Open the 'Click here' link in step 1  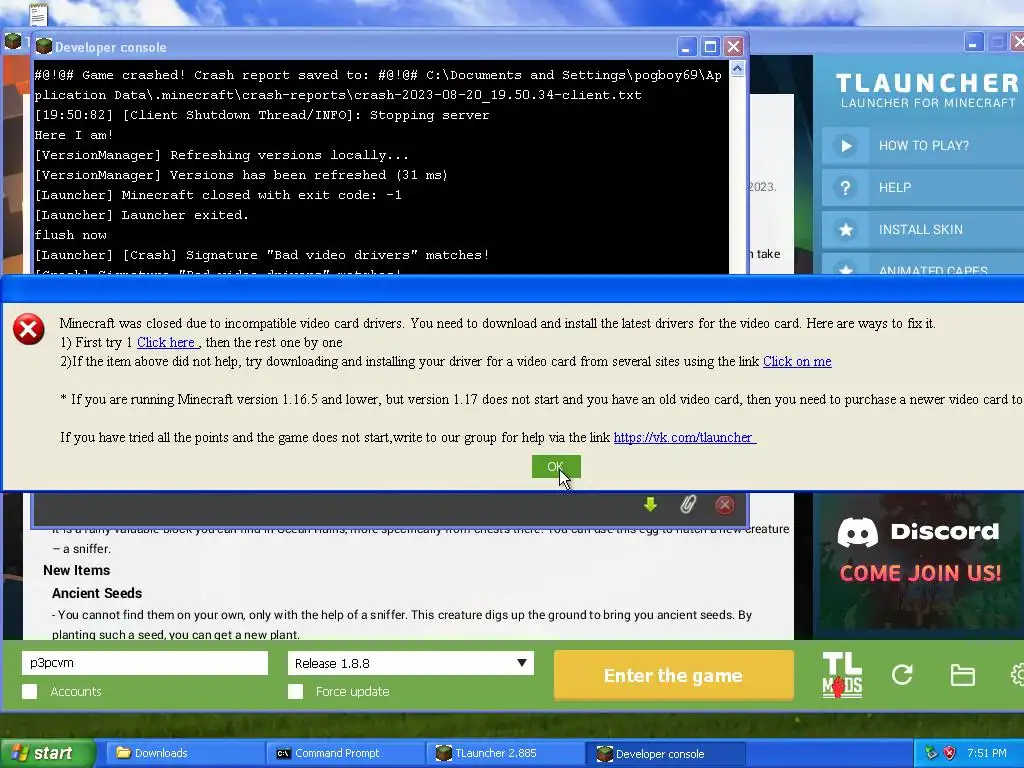click(166, 342)
